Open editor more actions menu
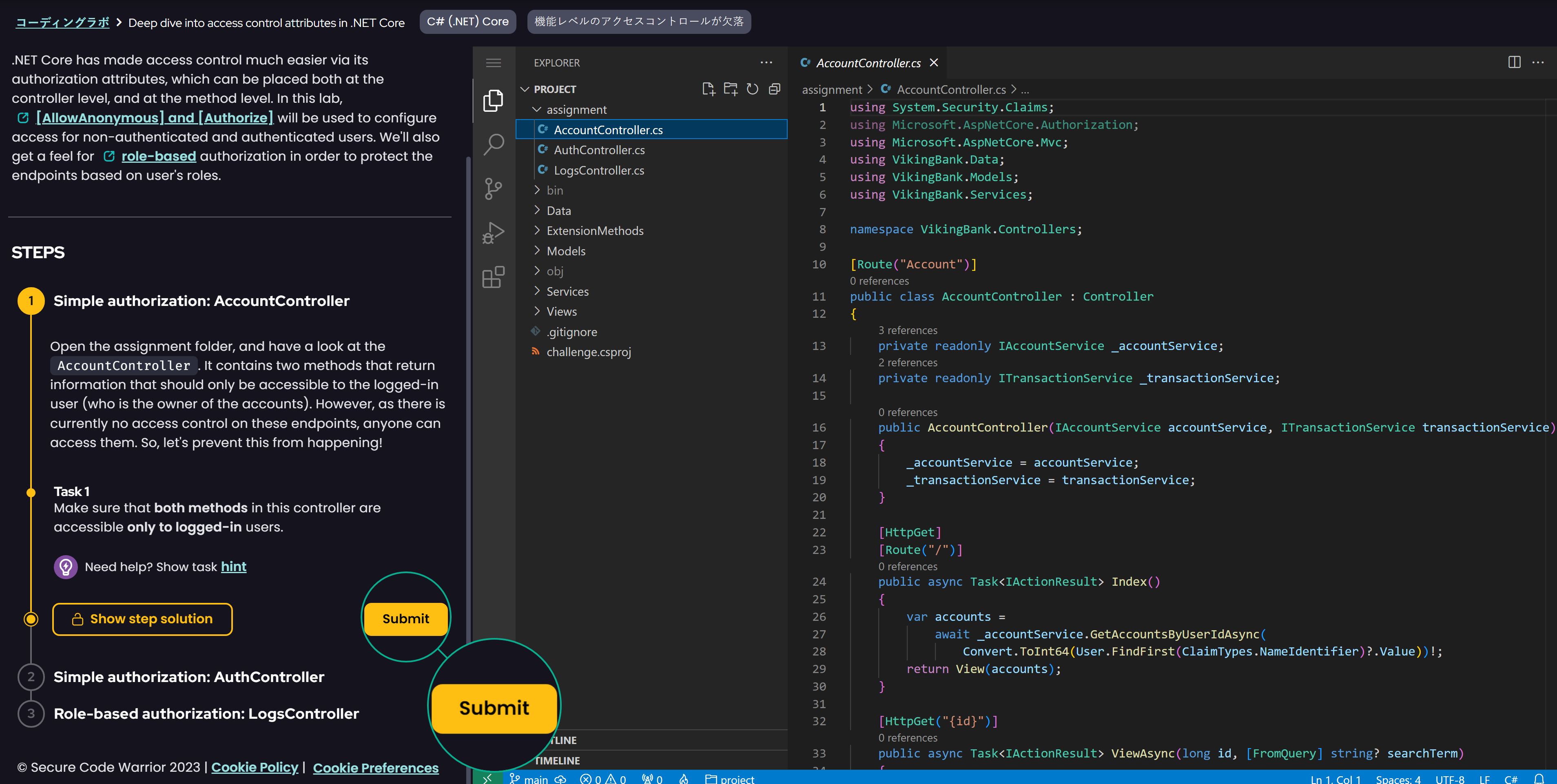Viewport: 1557px width, 784px height. pyautogui.click(x=1538, y=62)
